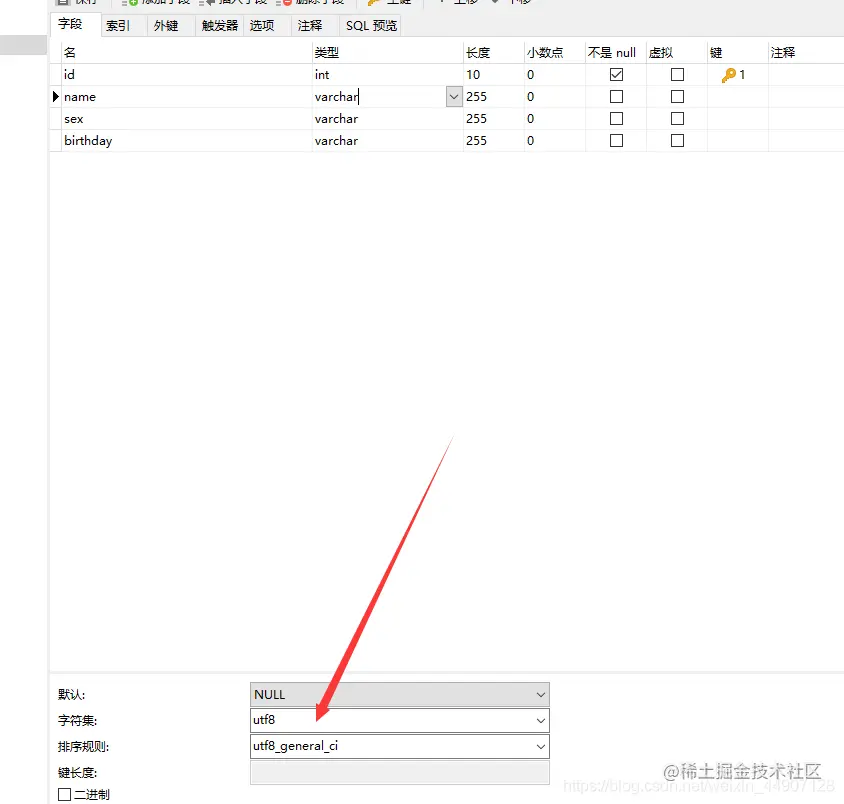The width and height of the screenshot is (844, 804).
Task: Click the 主键 primary key icon
Action: pyautogui.click(x=390, y=3)
